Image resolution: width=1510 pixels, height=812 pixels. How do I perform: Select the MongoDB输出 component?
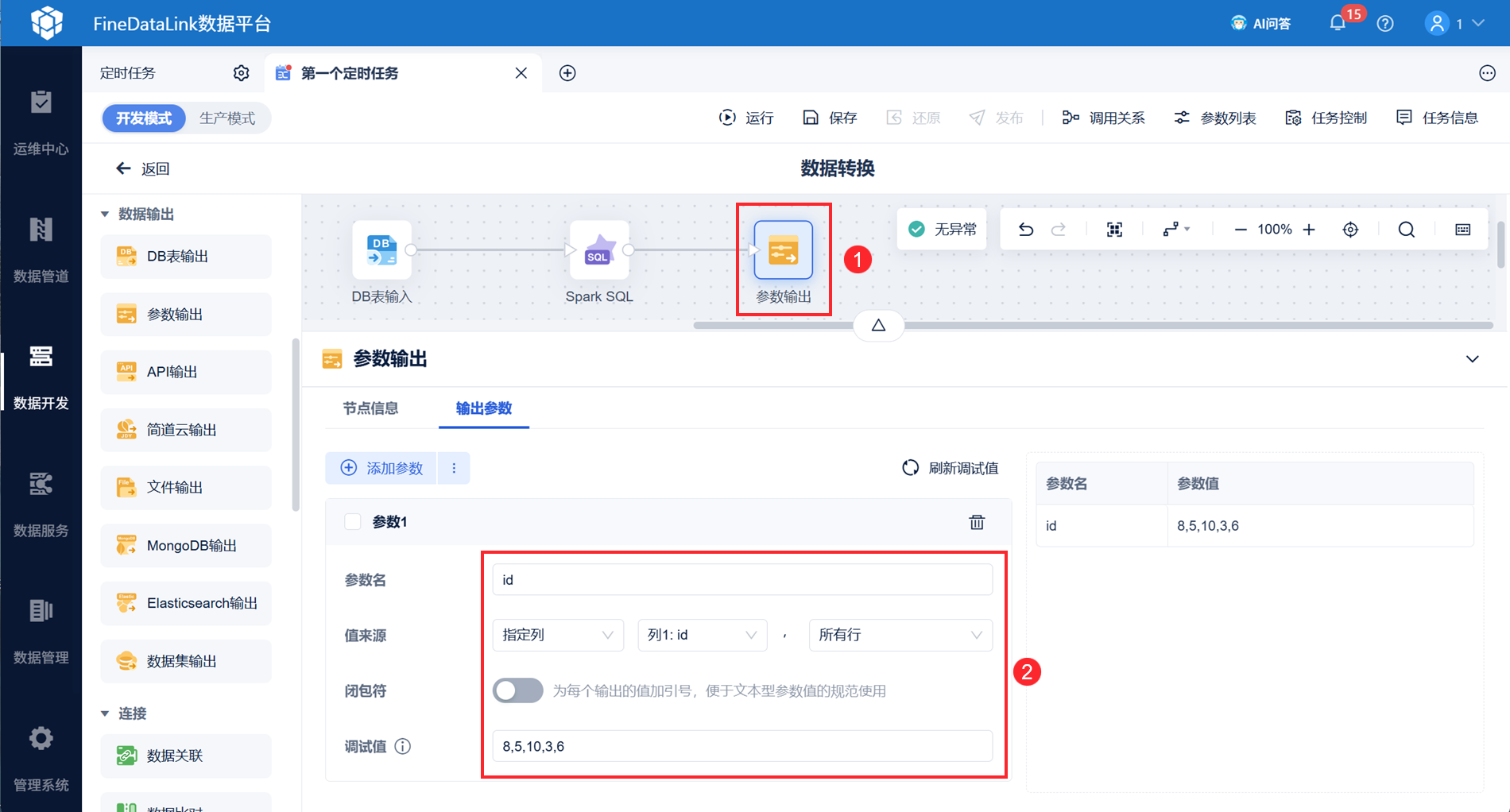click(x=186, y=546)
